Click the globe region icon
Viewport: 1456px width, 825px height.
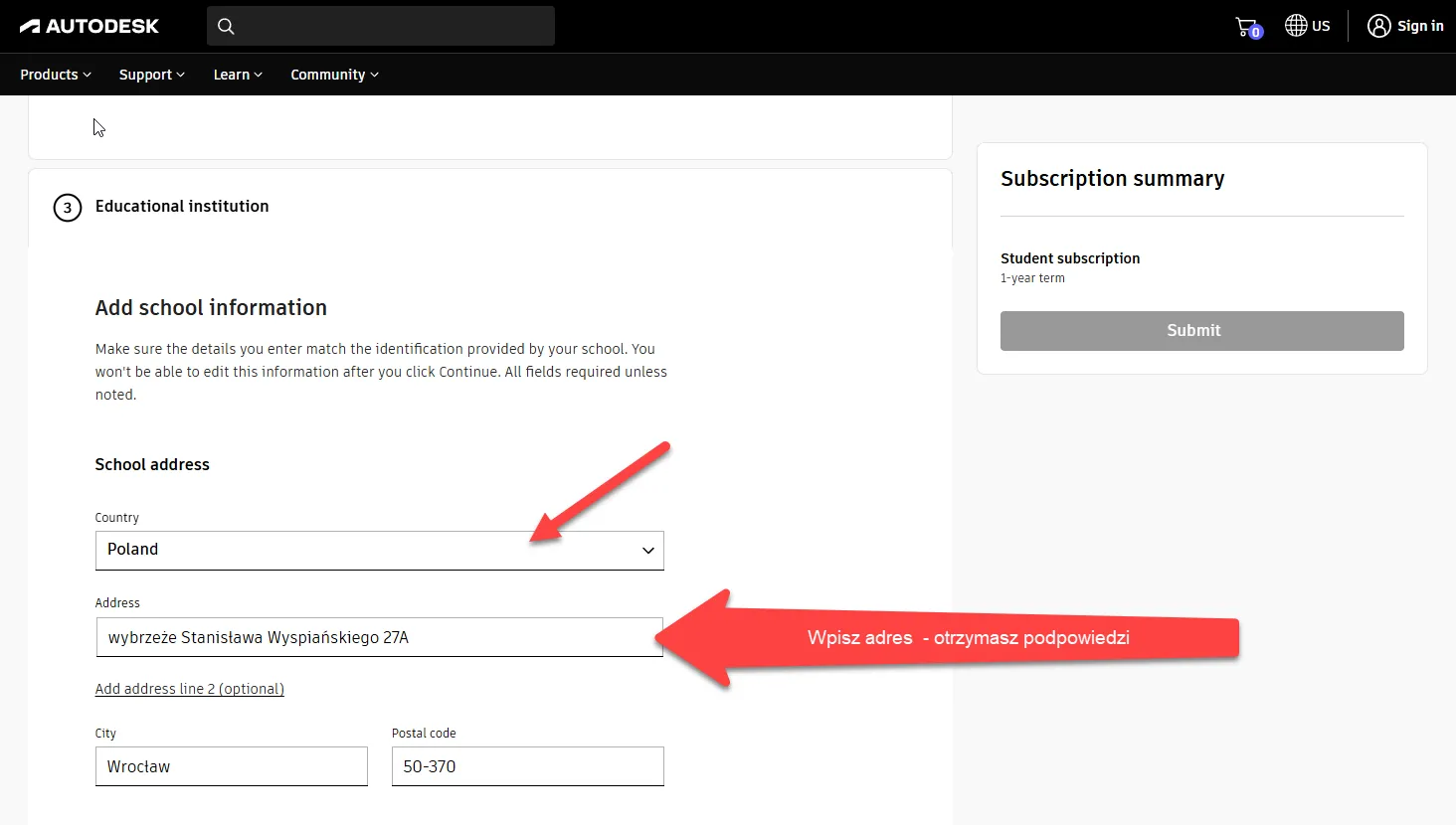1295,26
